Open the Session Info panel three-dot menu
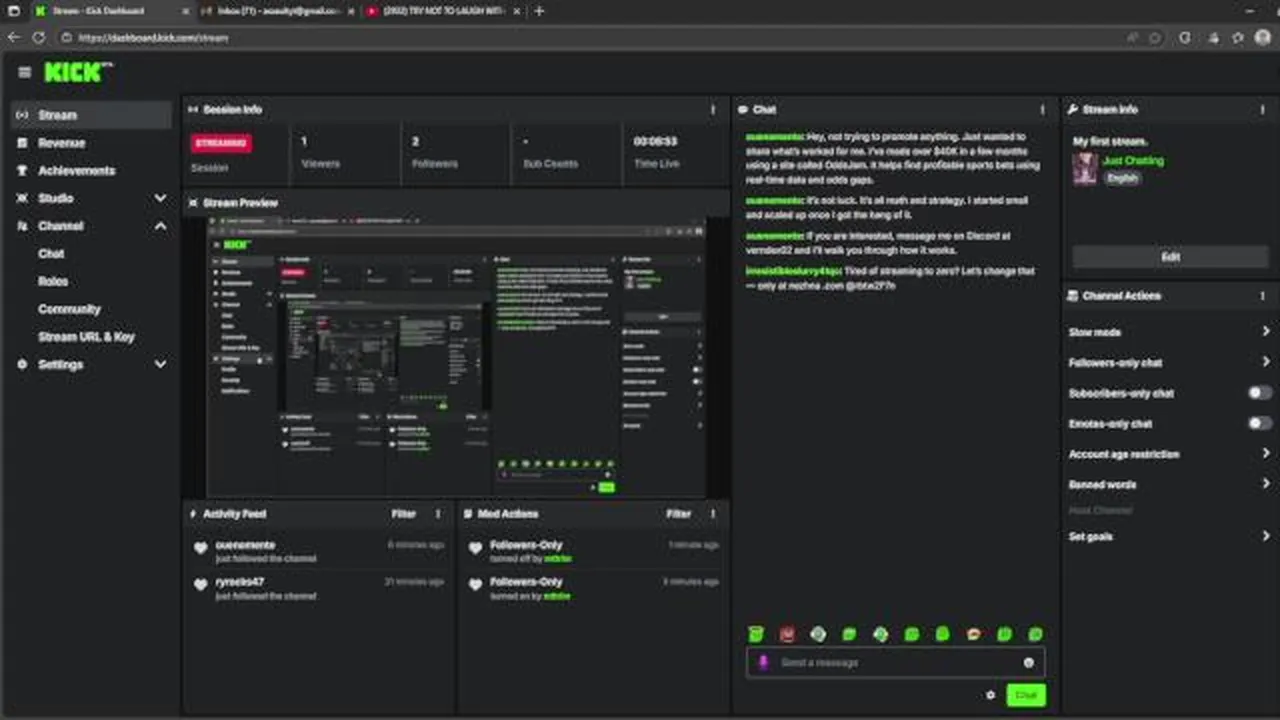1280x720 pixels. (713, 110)
